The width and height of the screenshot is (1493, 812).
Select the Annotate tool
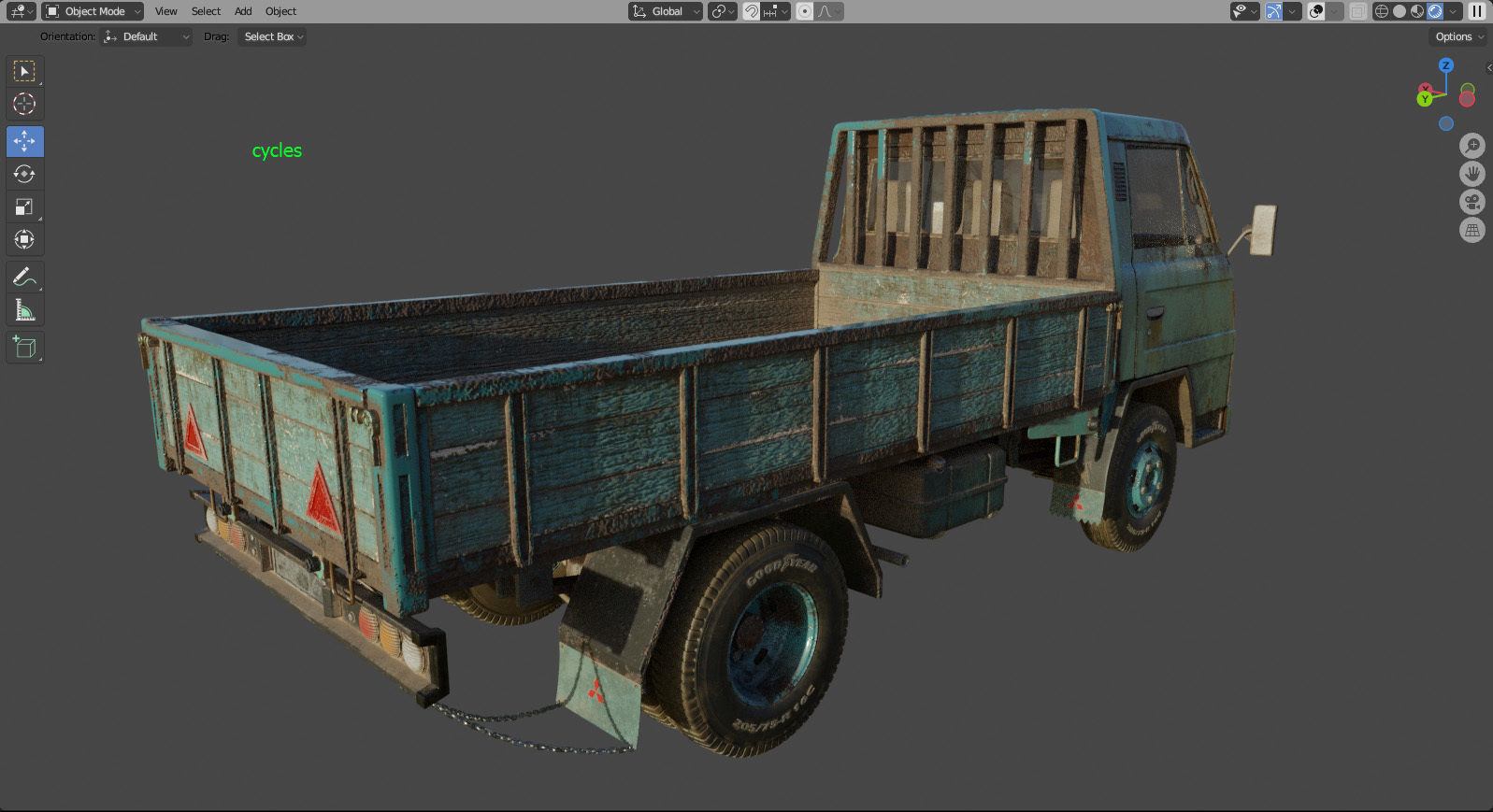pos(24,277)
